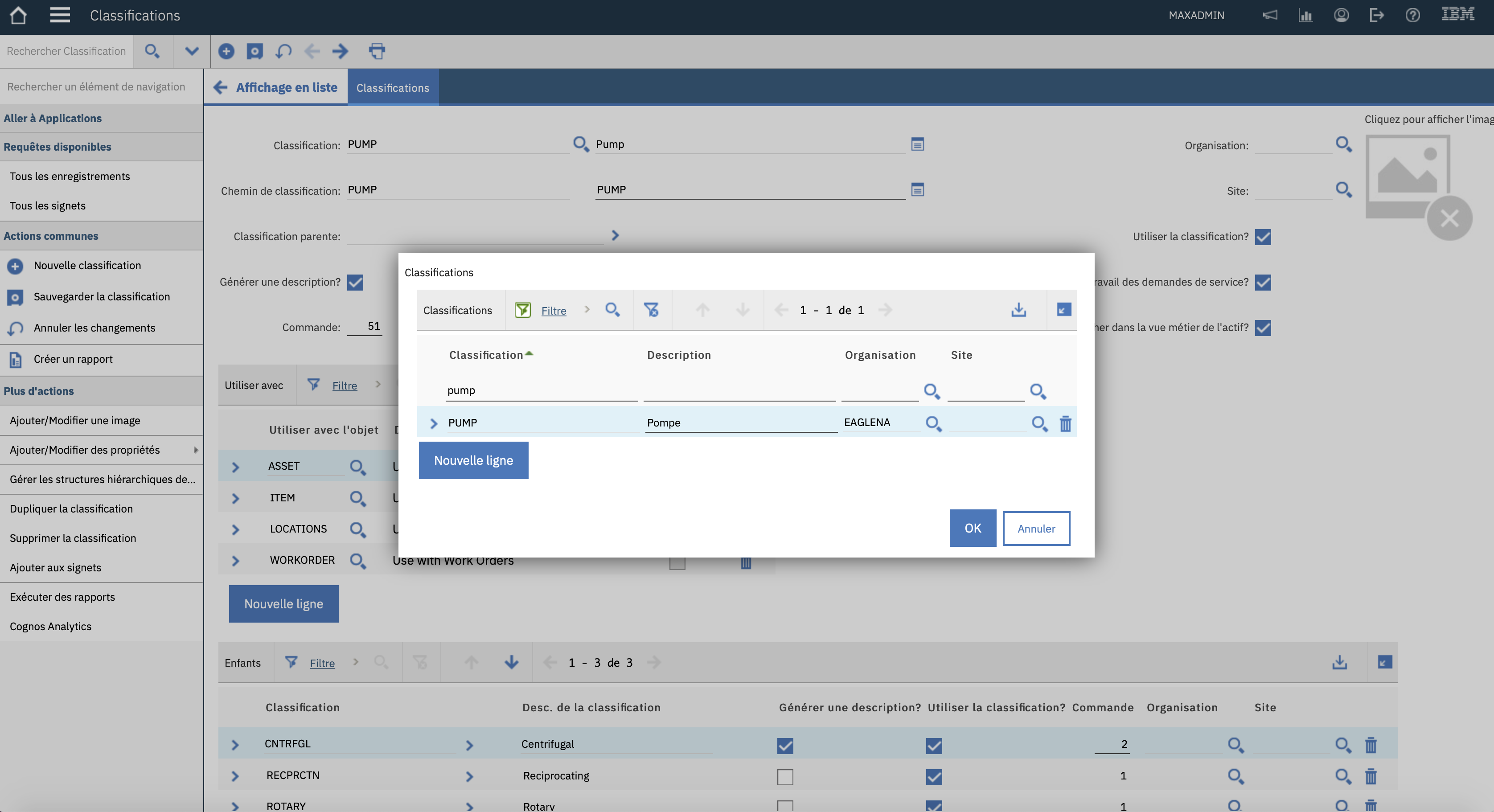Click download icon in Classifications dialog
The width and height of the screenshot is (1494, 812).
(1018, 310)
